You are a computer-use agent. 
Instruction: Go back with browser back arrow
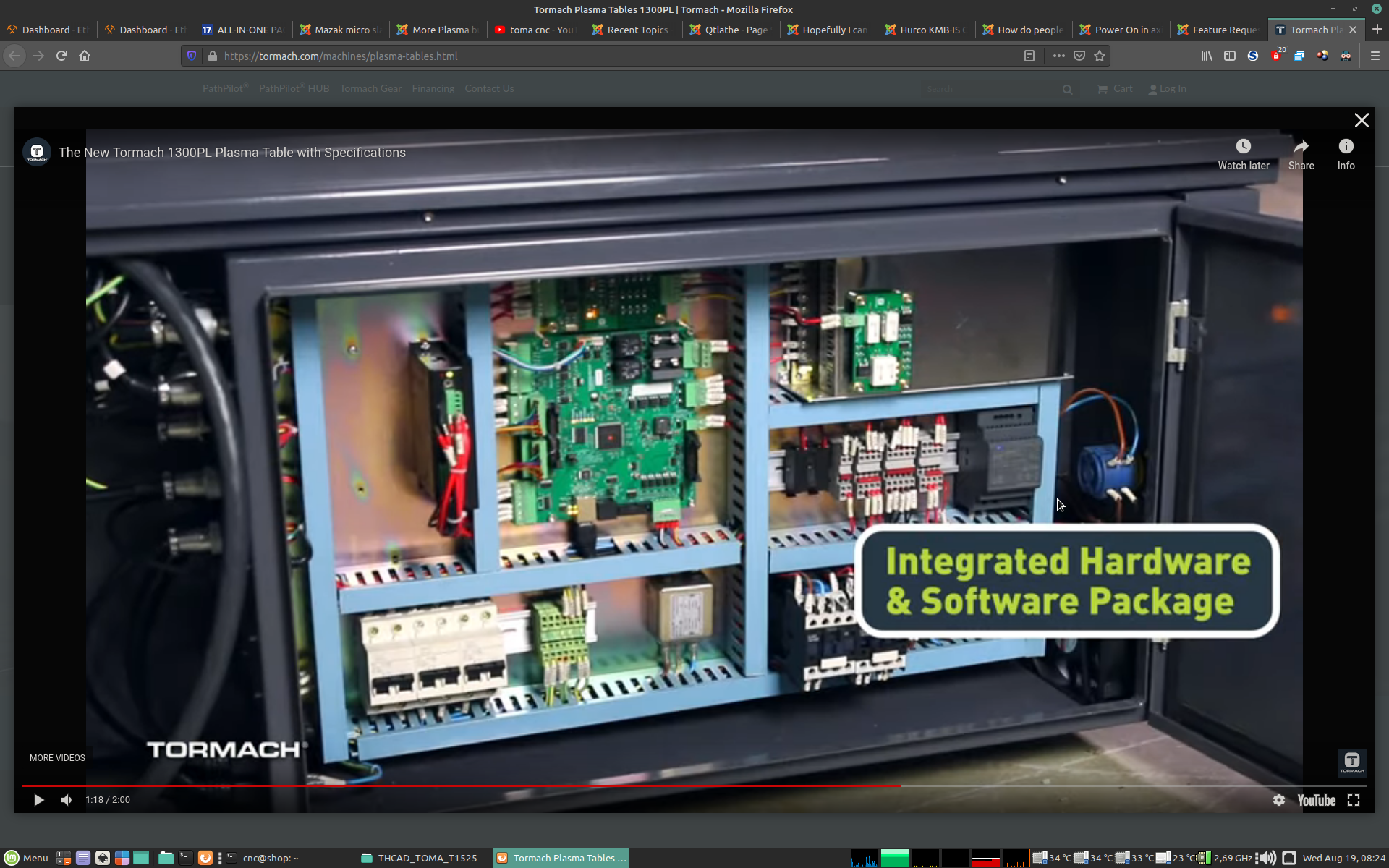[15, 56]
